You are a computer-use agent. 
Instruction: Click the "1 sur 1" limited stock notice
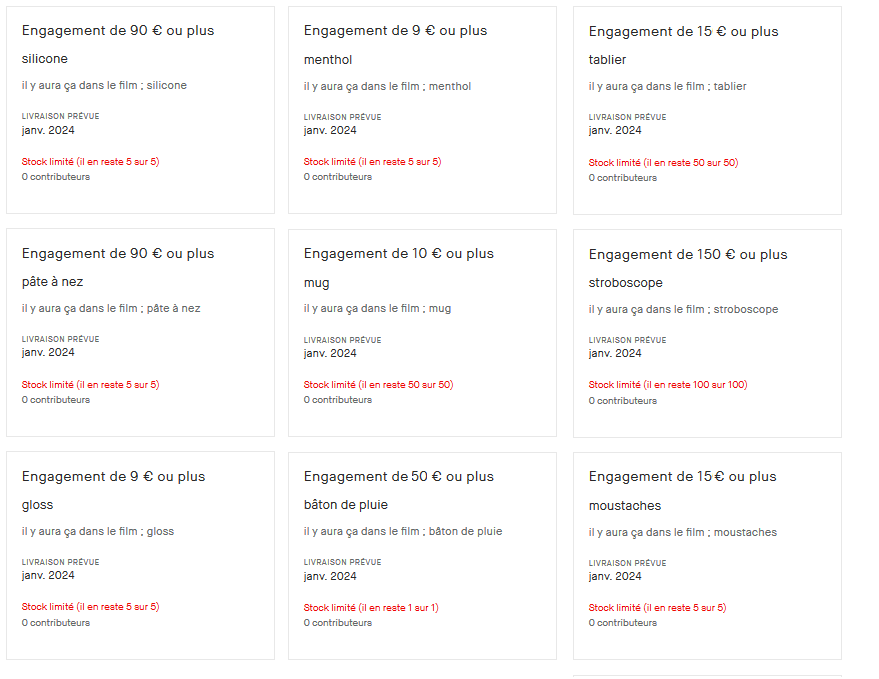pyautogui.click(x=371, y=607)
